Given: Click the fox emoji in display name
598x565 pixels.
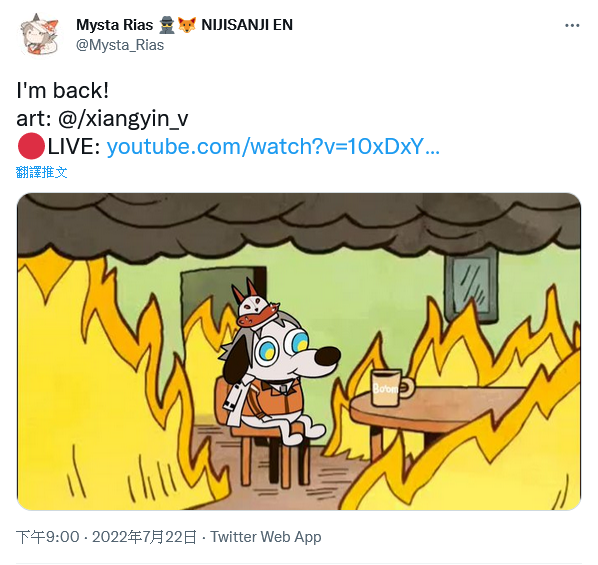Looking at the screenshot, I should click(x=187, y=25).
